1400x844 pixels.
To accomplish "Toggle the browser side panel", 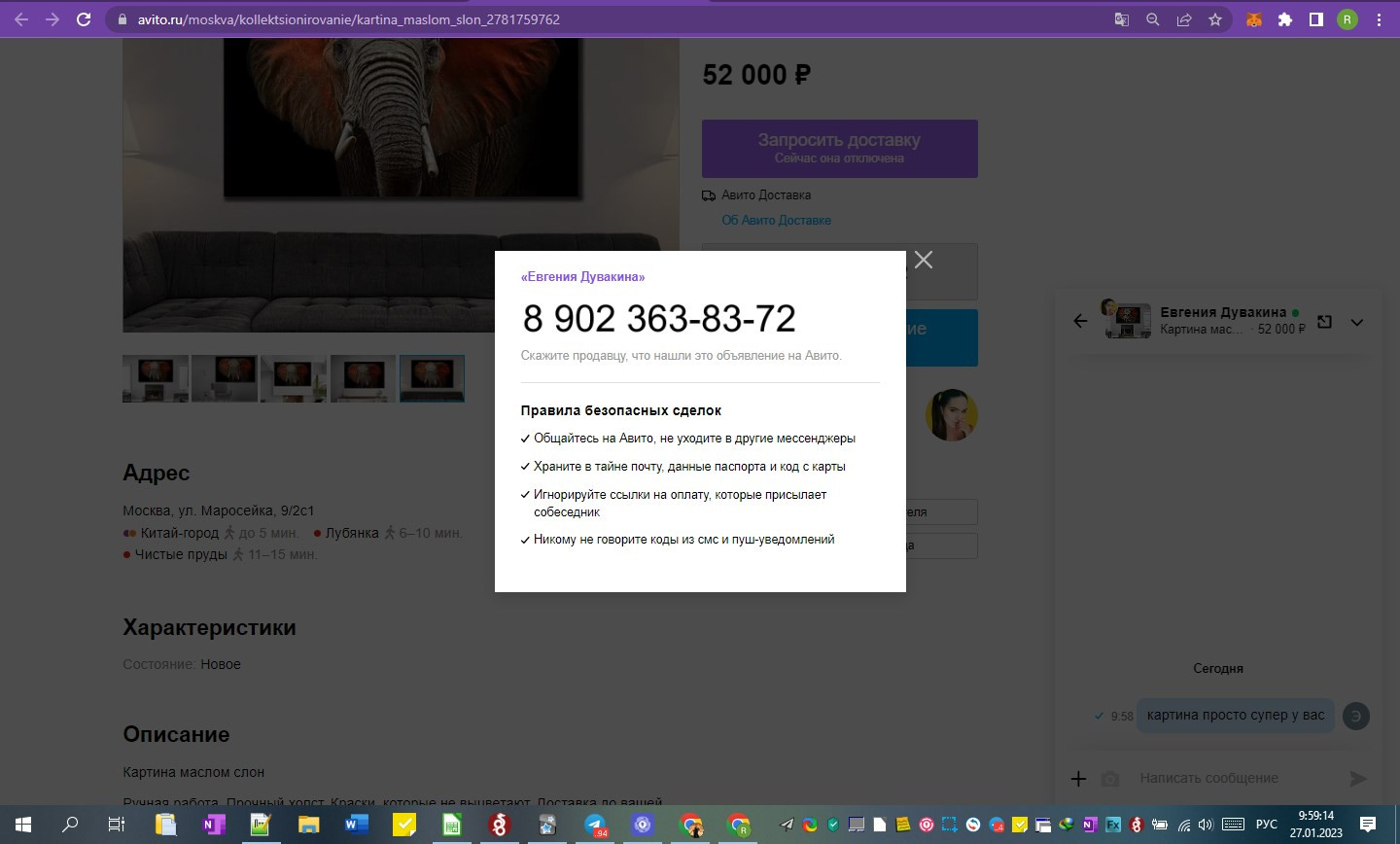I will (x=1316, y=19).
